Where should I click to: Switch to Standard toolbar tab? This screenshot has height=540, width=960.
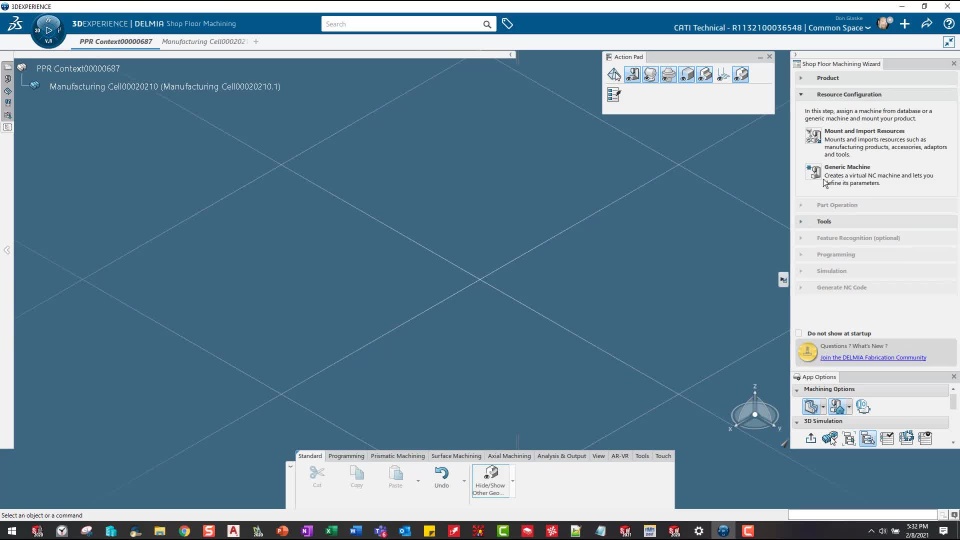click(x=310, y=456)
